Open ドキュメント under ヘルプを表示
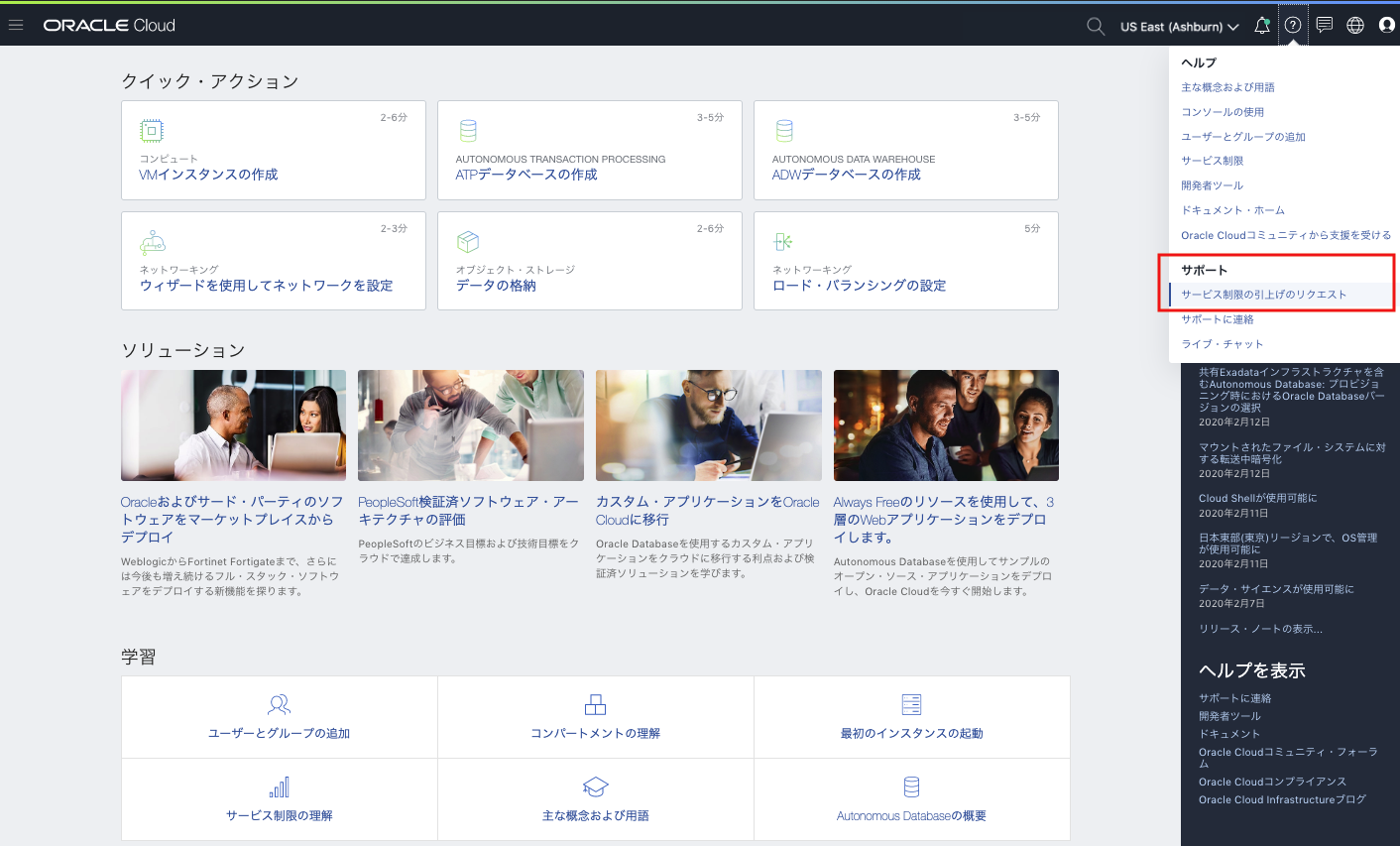Screen dimensions: 1400x846 tap(1229, 734)
